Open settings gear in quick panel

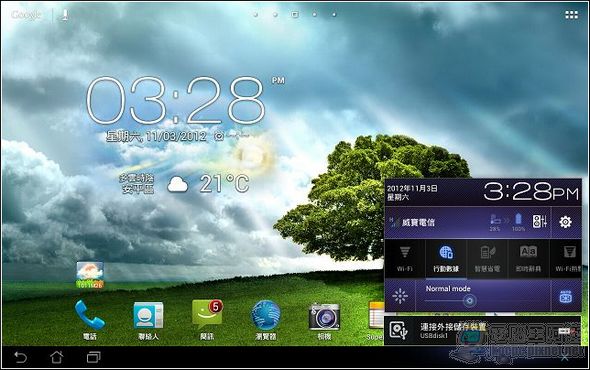click(565, 222)
